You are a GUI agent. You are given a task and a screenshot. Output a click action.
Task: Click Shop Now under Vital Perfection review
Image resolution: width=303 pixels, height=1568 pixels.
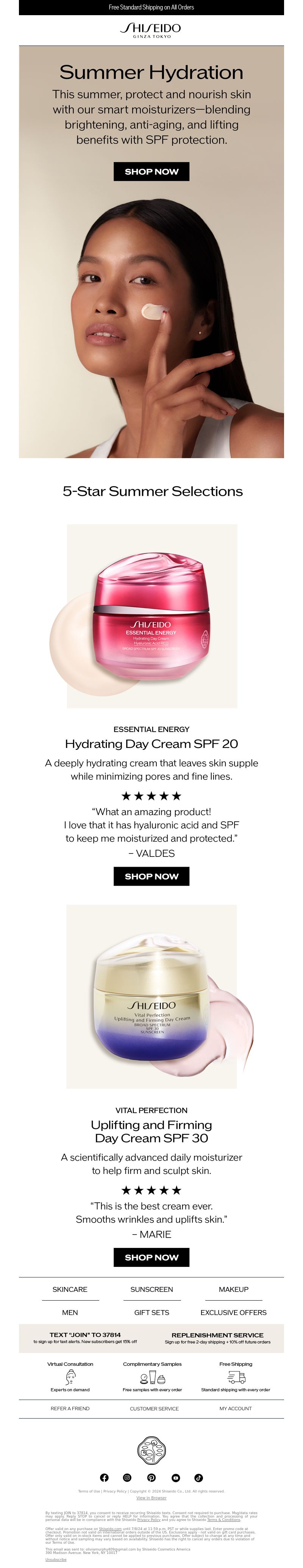pyautogui.click(x=151, y=1257)
